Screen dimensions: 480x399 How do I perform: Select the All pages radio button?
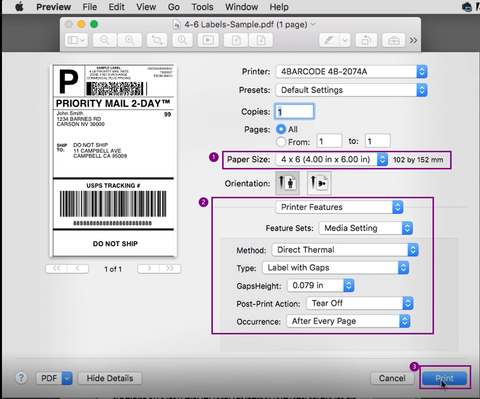click(x=281, y=129)
